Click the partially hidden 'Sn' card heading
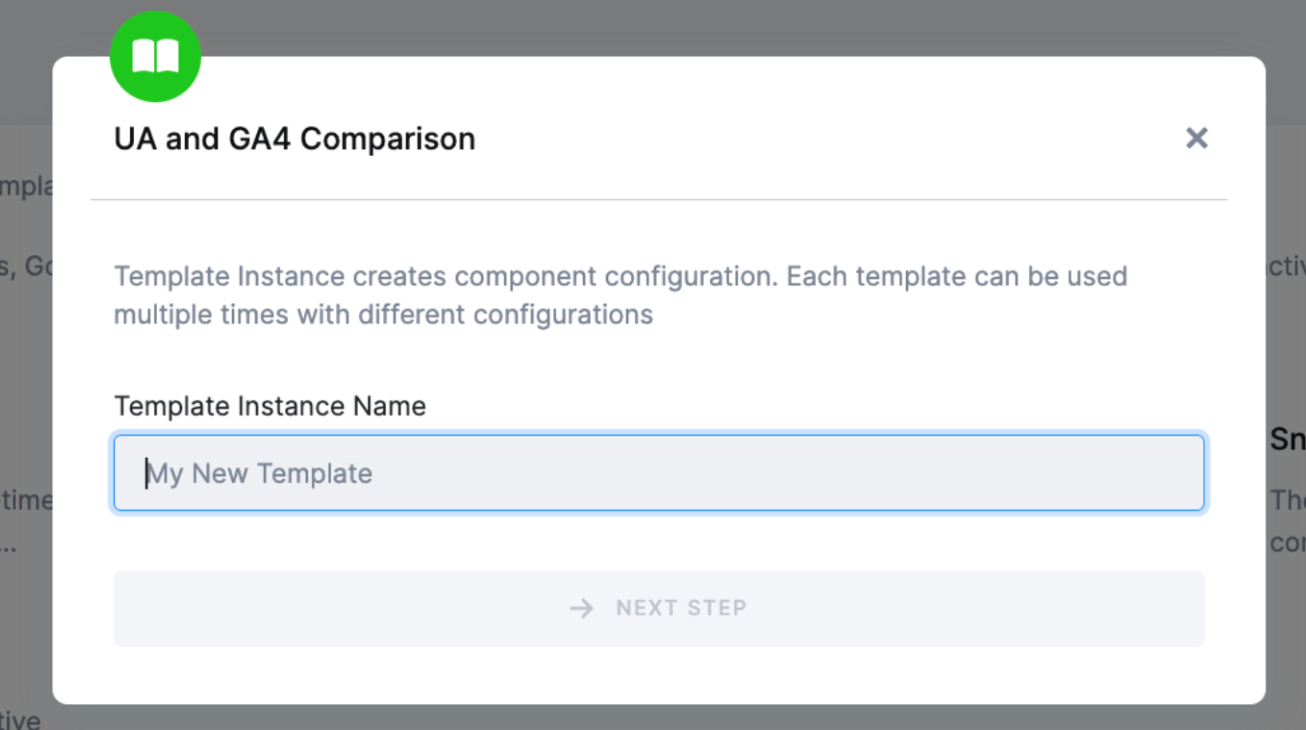Viewport: 1306px width, 730px height. click(1287, 439)
